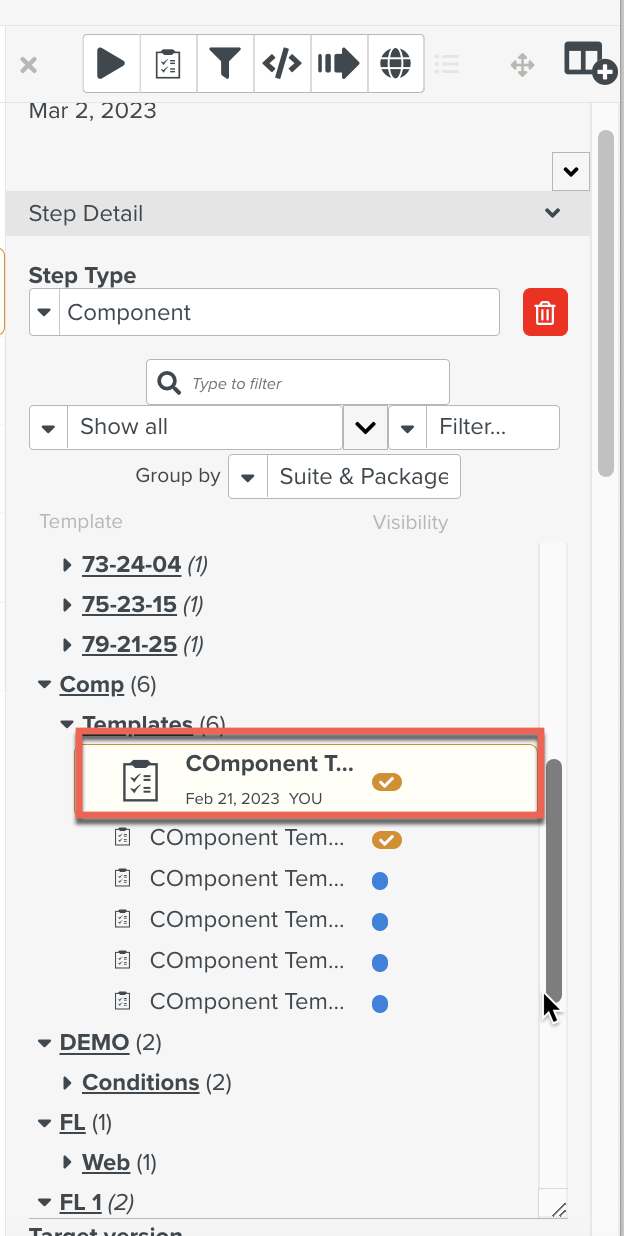Toggle blue visibility dot on last template
624x1236 pixels.
[380, 1003]
